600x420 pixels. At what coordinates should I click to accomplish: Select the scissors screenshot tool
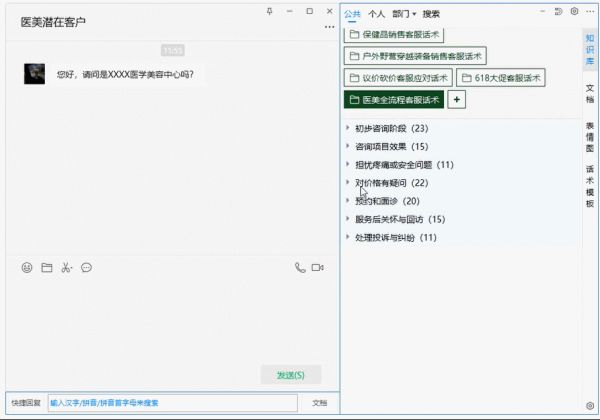tap(66, 267)
